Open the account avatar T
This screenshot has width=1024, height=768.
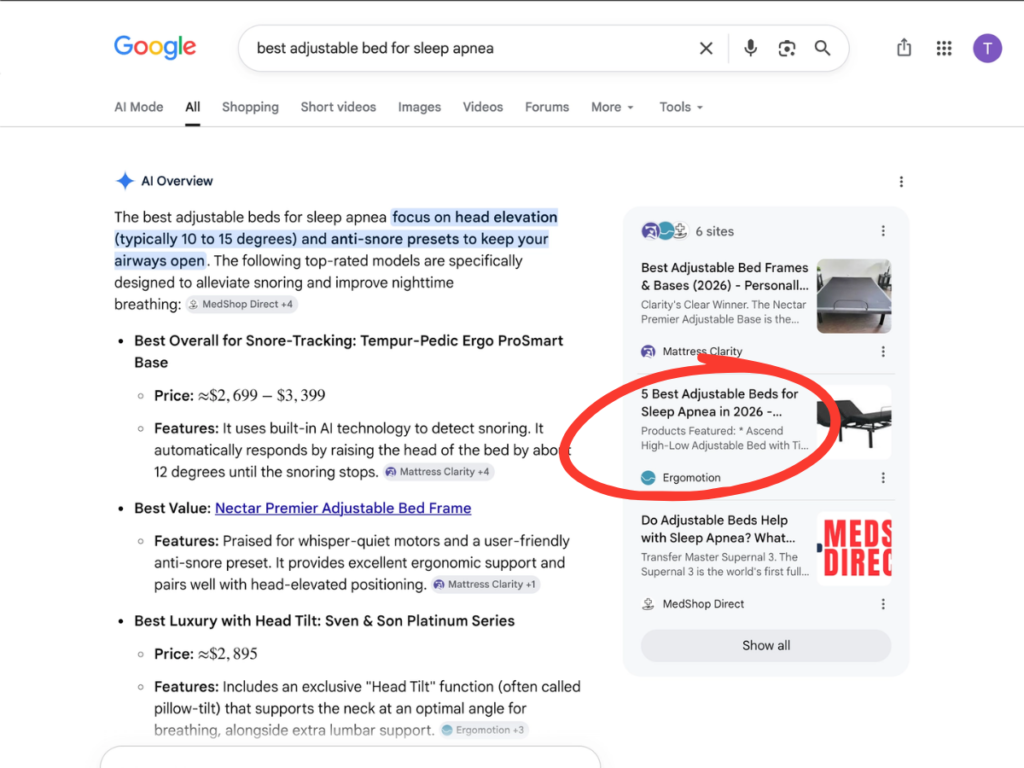pos(987,48)
